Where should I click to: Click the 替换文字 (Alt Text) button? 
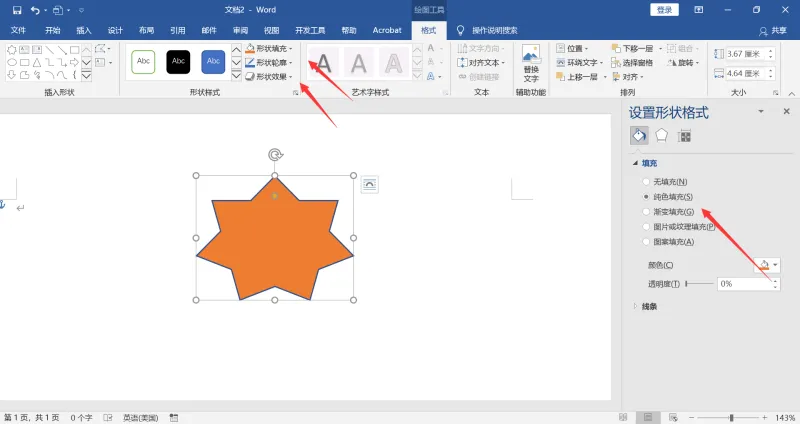click(531, 63)
